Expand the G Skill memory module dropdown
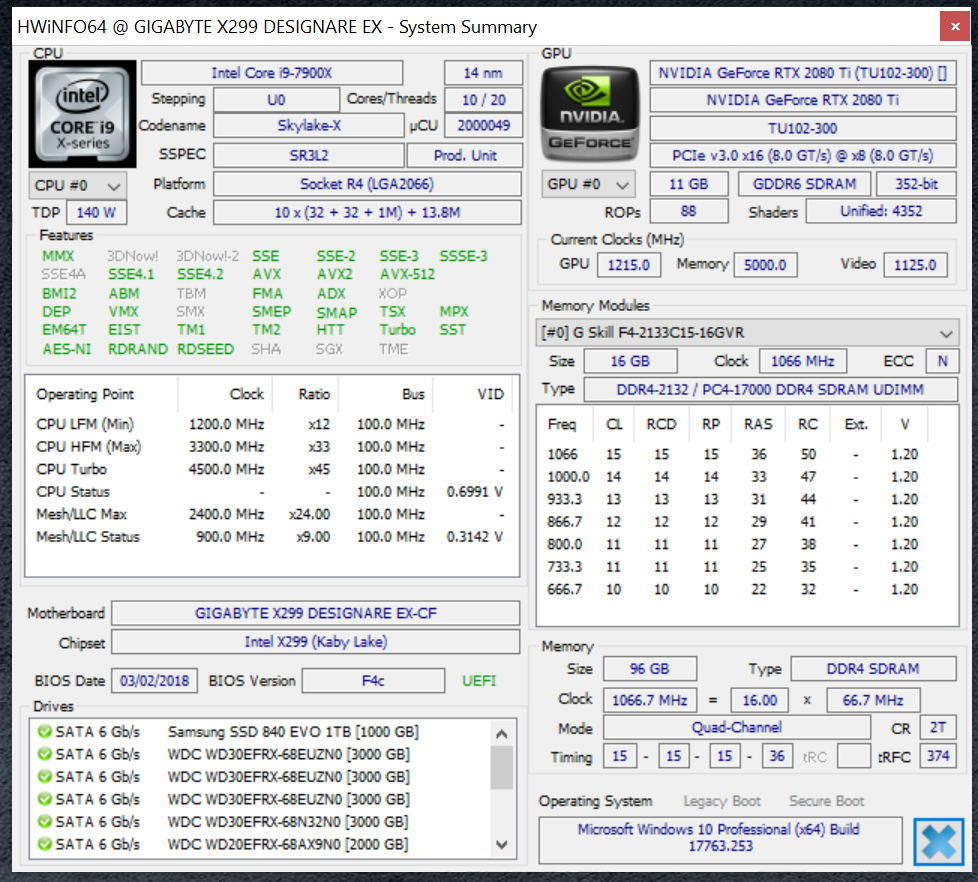Viewport: 978px width, 882px height. [747, 332]
